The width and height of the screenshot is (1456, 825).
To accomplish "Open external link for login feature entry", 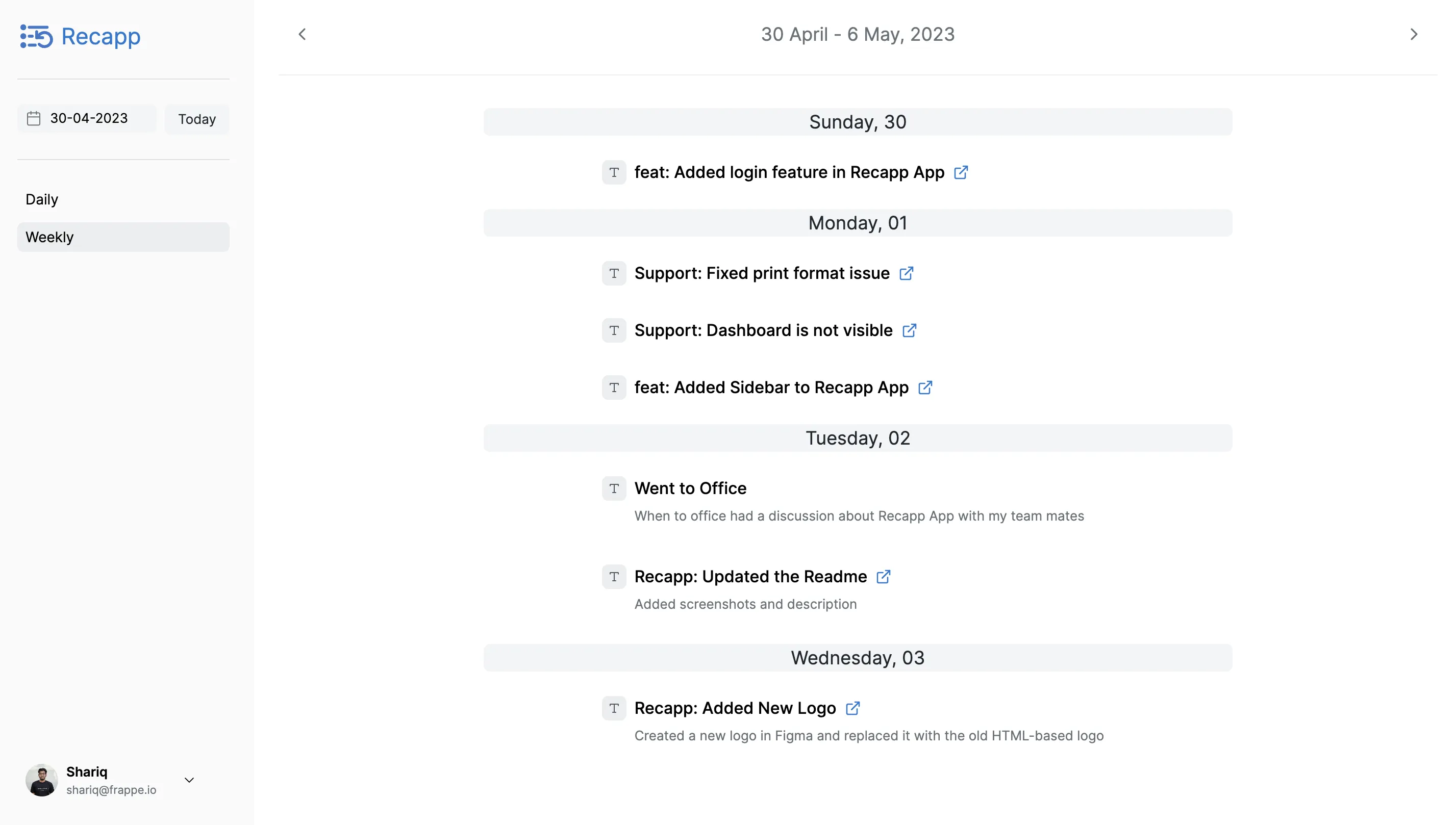I will 961,172.
